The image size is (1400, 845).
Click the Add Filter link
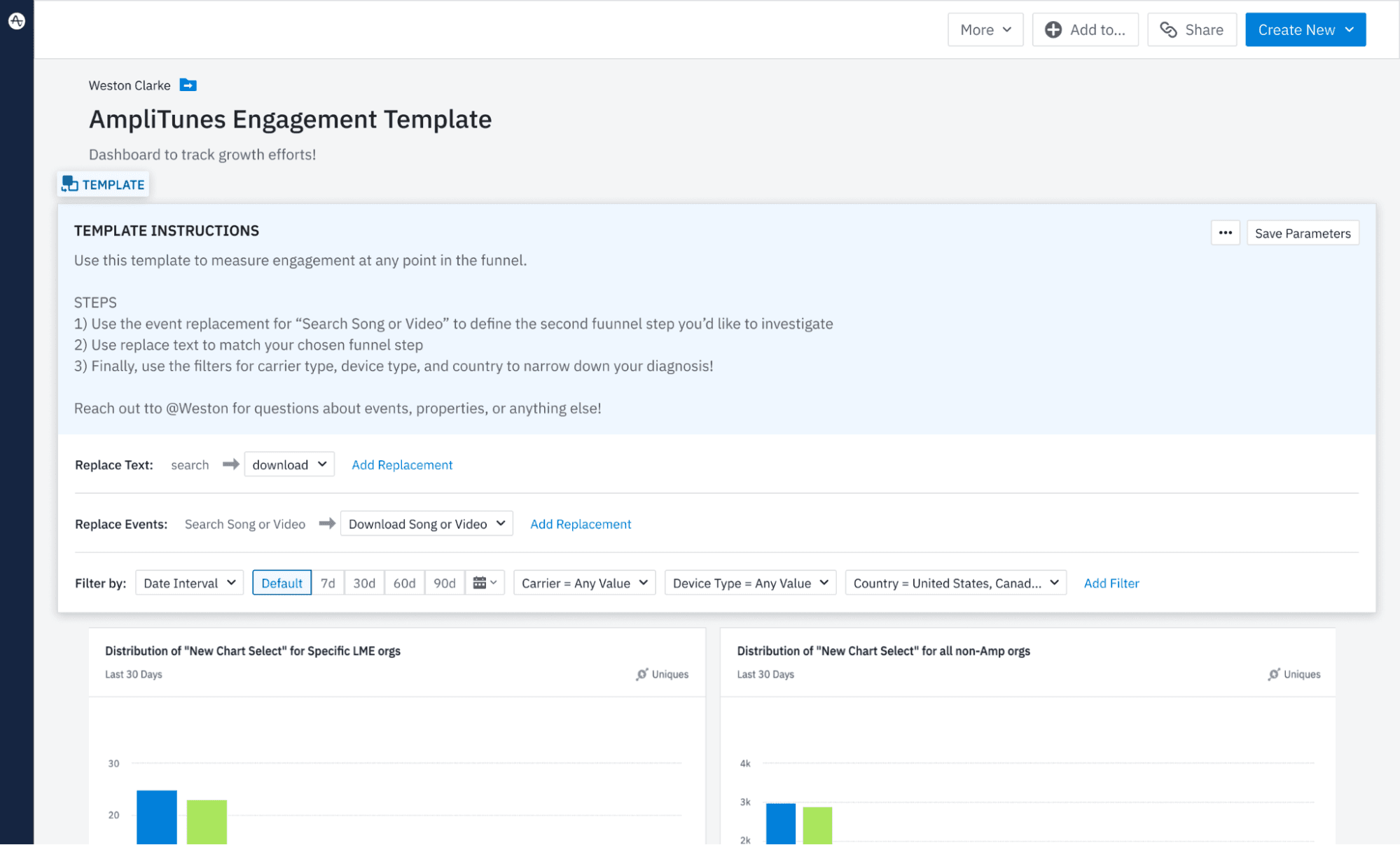1111,583
